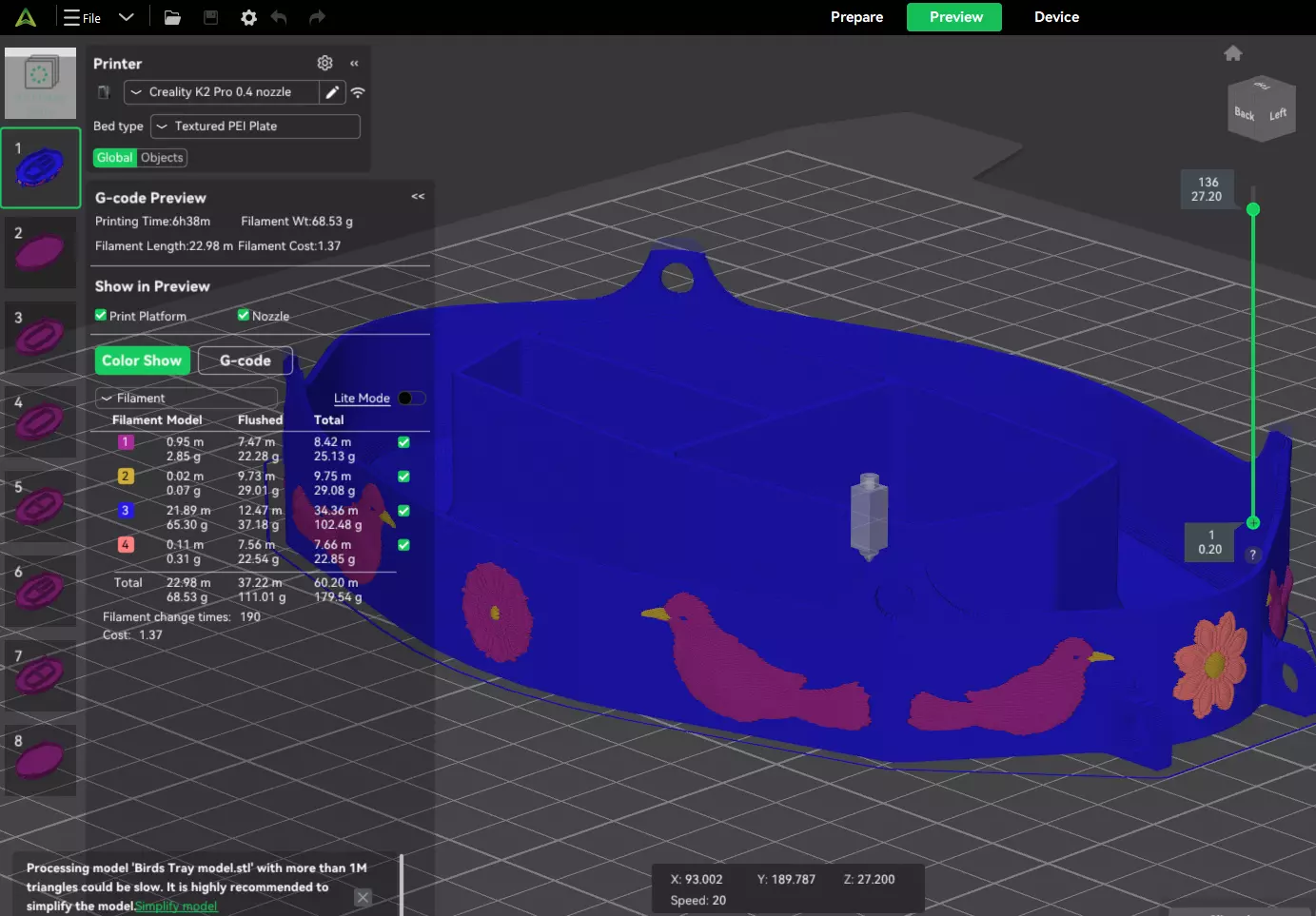Viewport: 1316px width, 916px height.
Task: Collapse the G-code Preview panel chevrons
Action: (418, 196)
